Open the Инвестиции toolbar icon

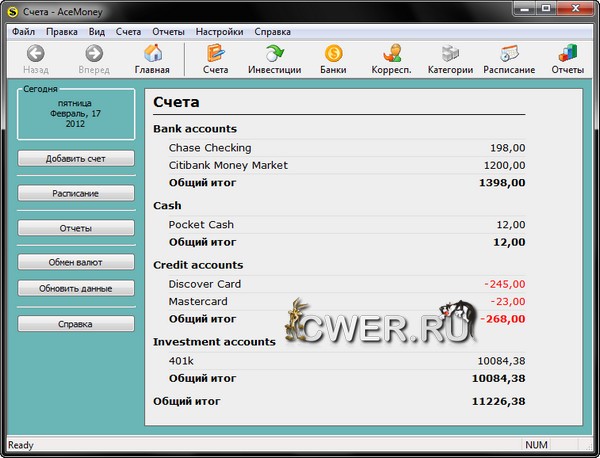[x=274, y=54]
